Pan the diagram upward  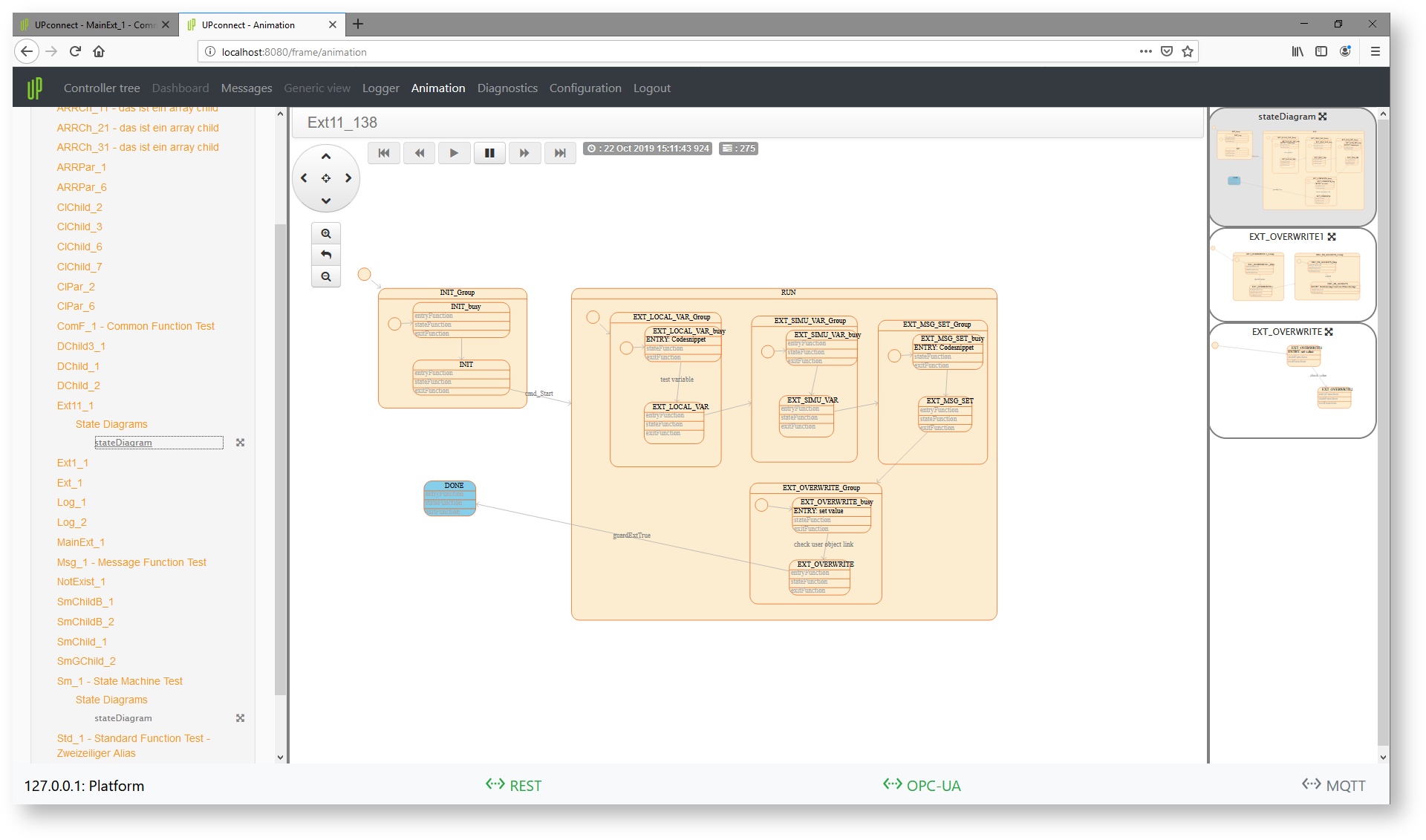(x=326, y=157)
